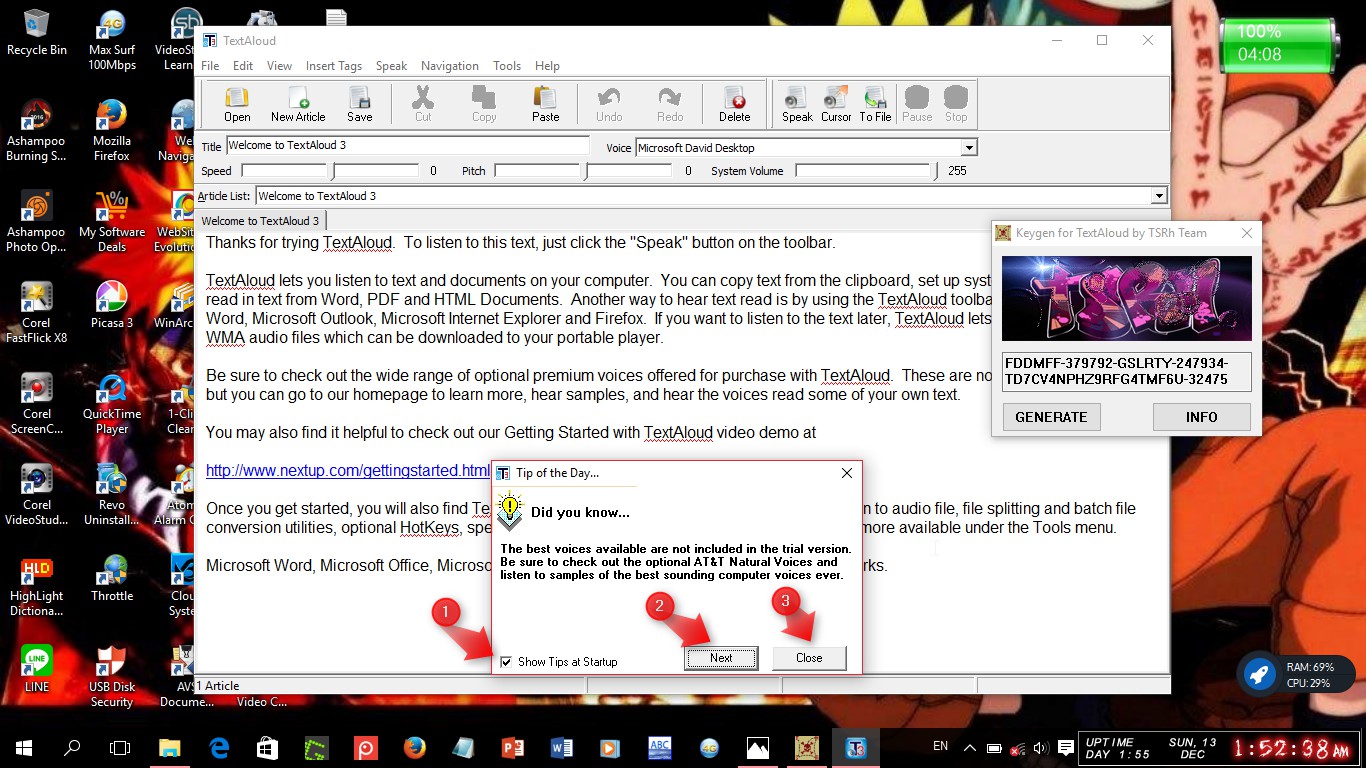Click the Stop toolbar icon
Viewport: 1366px width, 768px height.
956,104
